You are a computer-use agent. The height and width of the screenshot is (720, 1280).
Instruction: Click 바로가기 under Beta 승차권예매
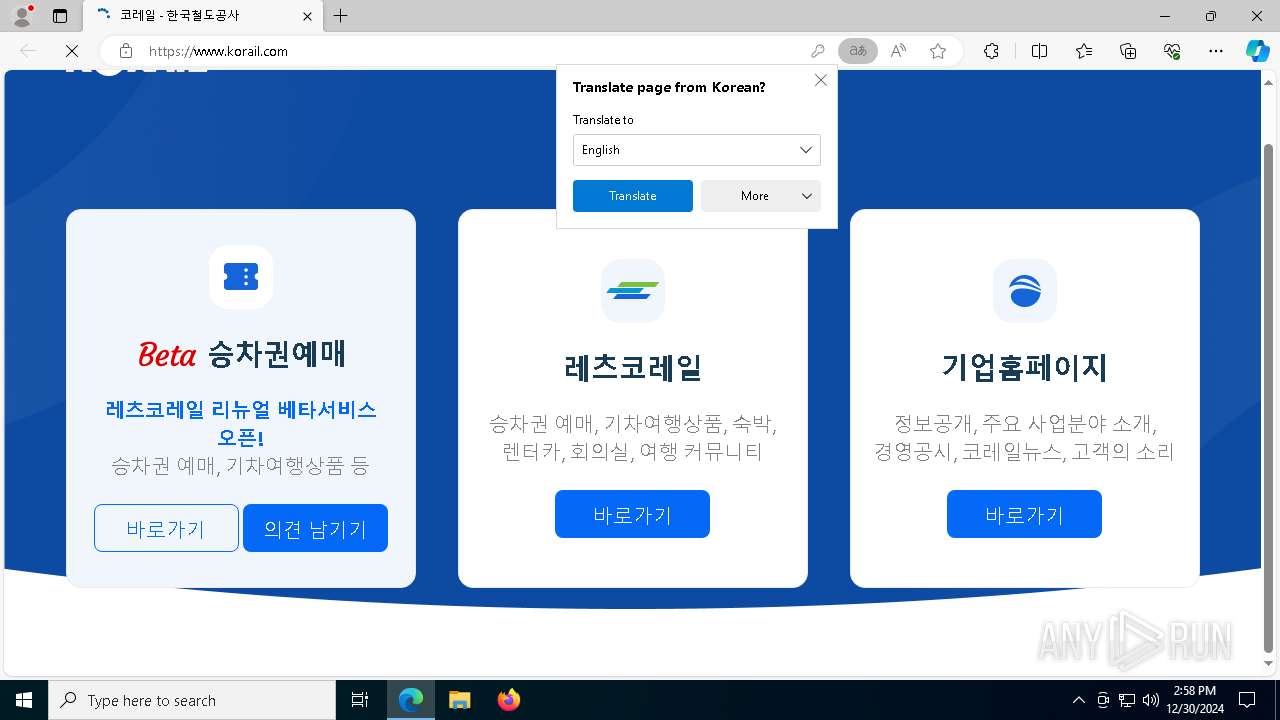point(166,528)
